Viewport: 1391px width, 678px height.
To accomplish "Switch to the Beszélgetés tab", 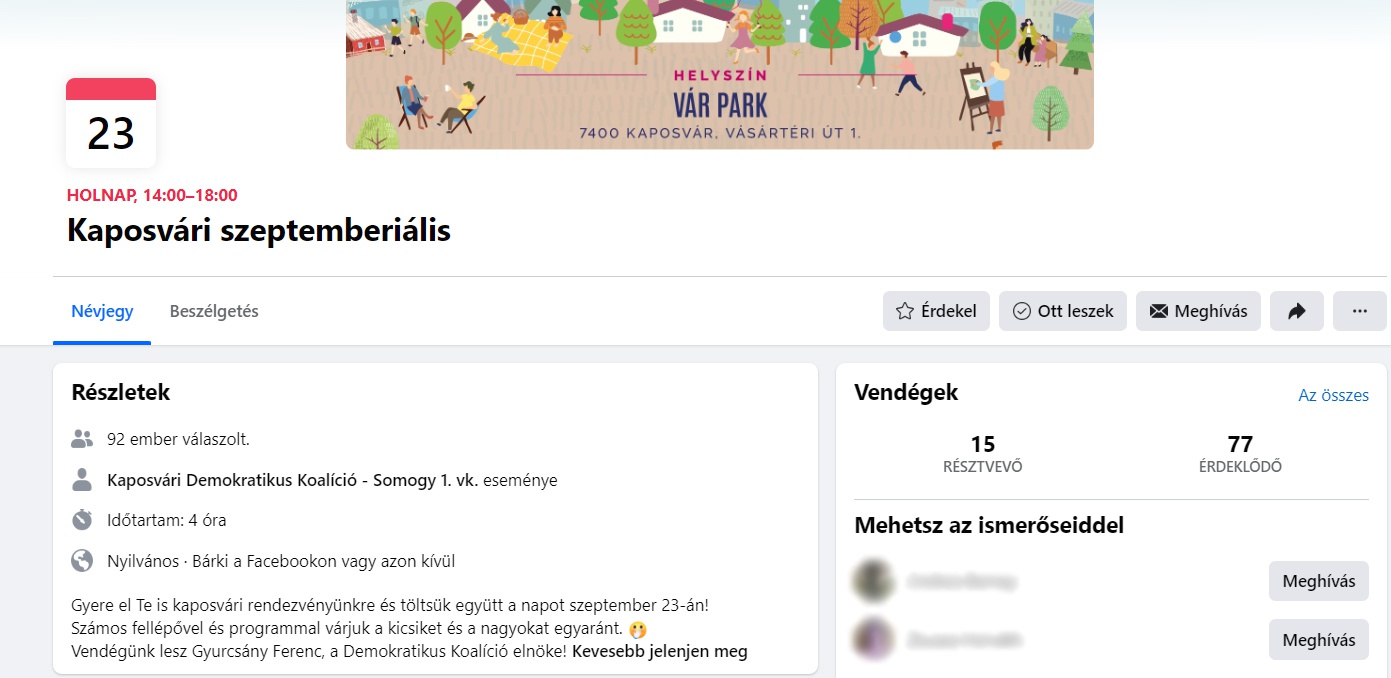I will point(214,311).
